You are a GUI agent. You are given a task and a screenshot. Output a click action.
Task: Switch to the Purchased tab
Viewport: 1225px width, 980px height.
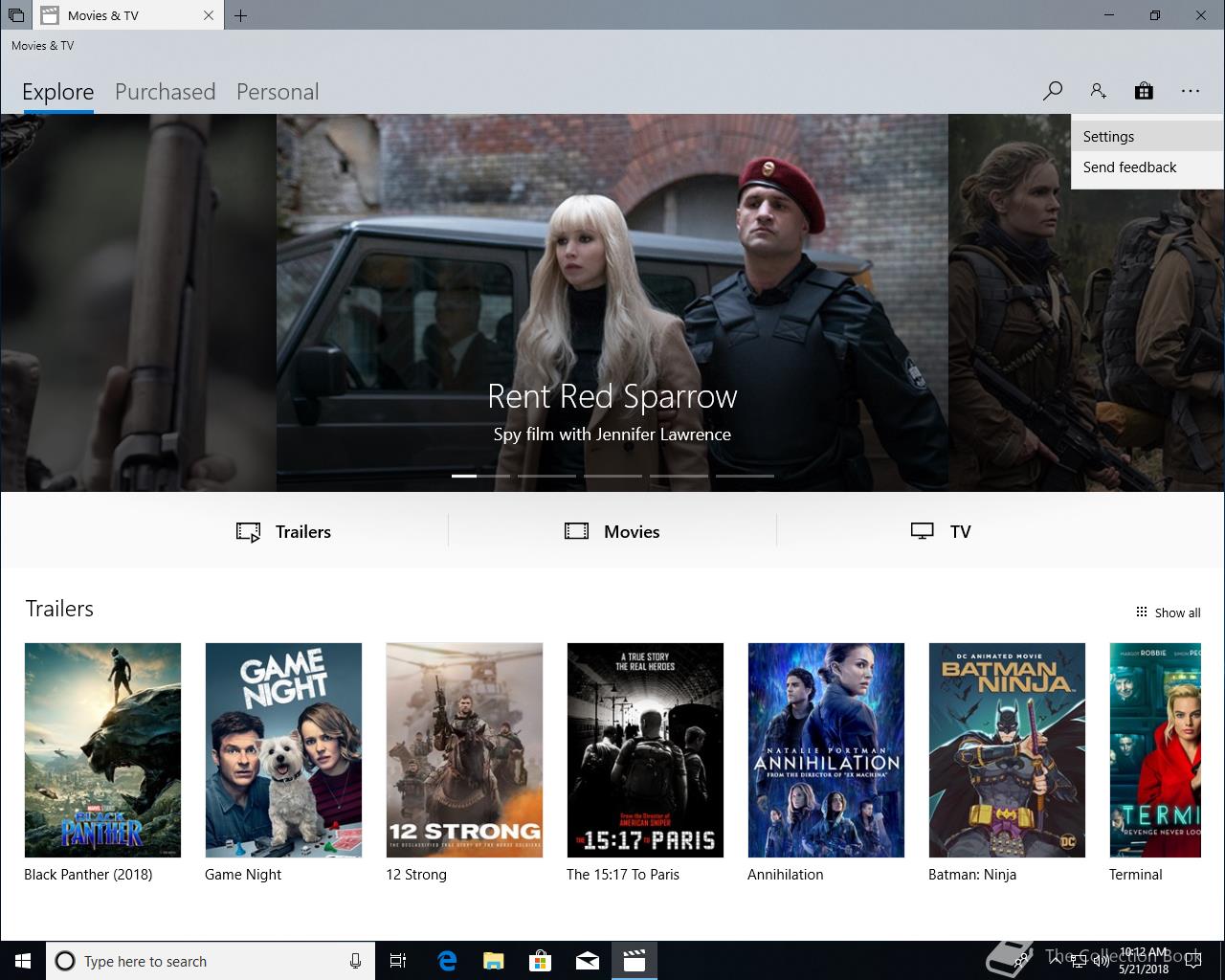pos(166,92)
